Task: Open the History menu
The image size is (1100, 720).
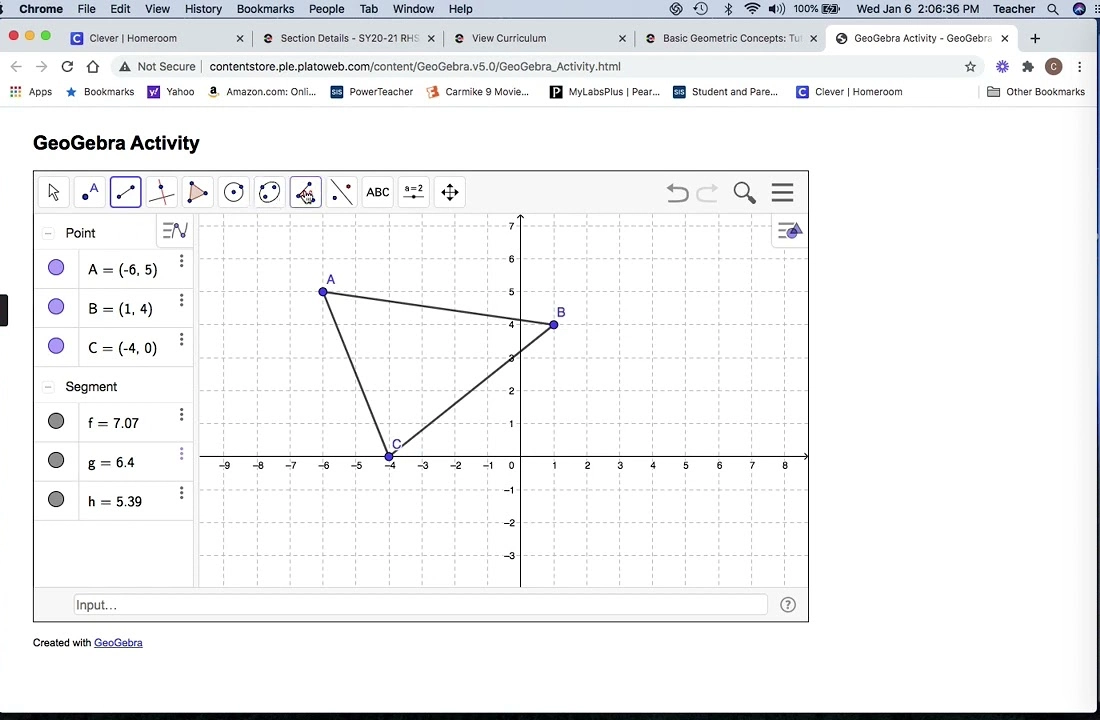Action: click(203, 9)
